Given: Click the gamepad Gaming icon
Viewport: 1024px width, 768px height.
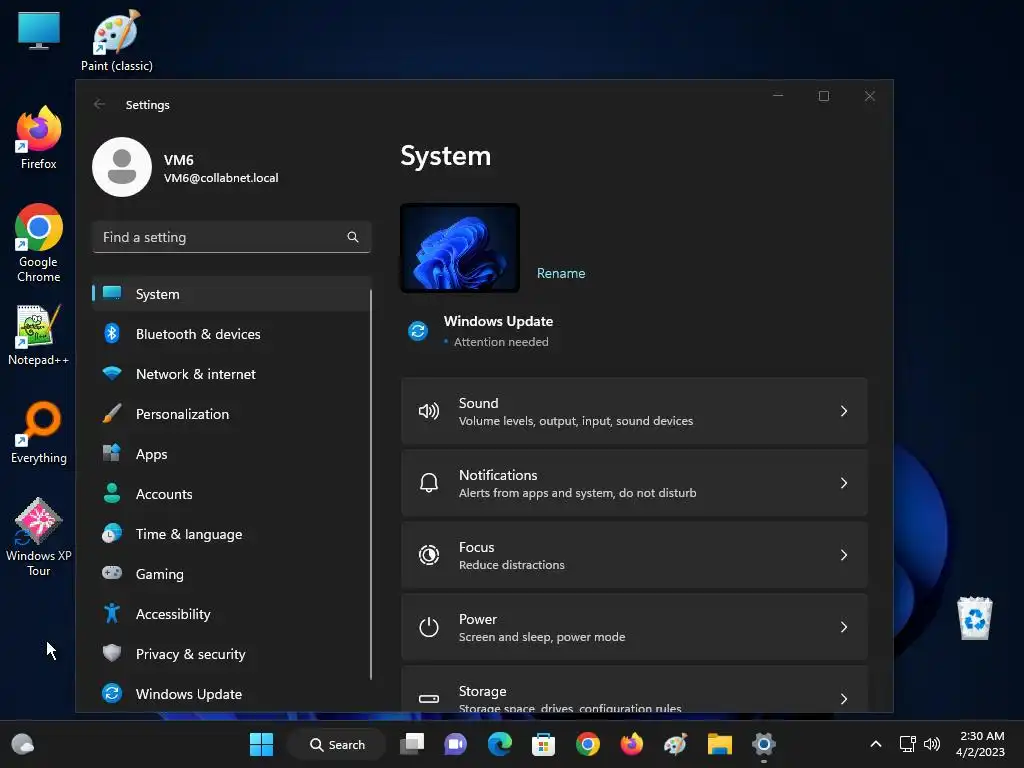Looking at the screenshot, I should 112,573.
